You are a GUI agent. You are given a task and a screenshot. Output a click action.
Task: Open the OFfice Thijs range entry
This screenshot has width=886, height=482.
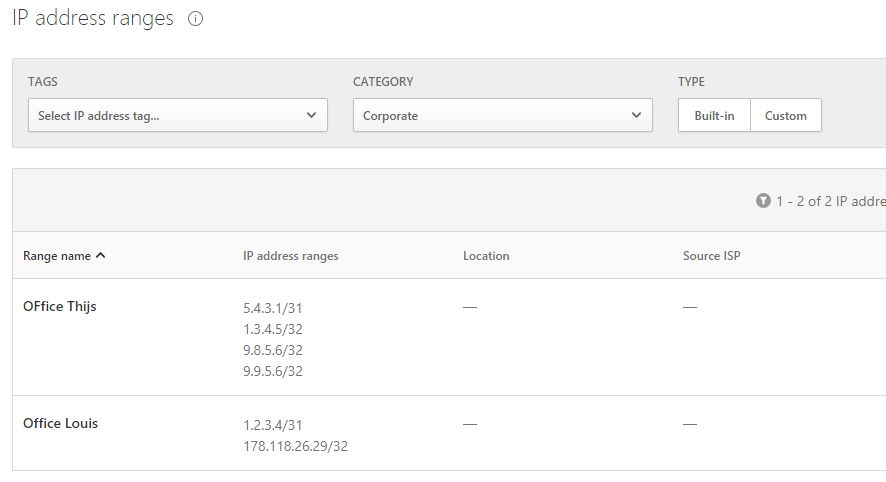pos(60,307)
